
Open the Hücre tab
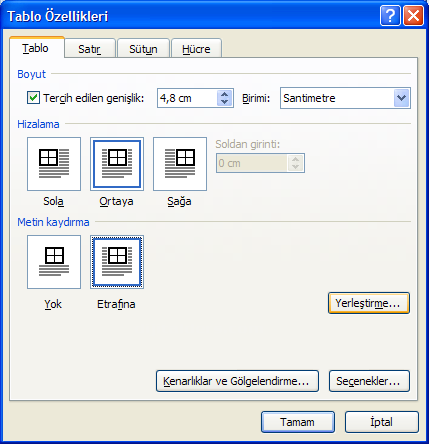click(x=196, y=49)
